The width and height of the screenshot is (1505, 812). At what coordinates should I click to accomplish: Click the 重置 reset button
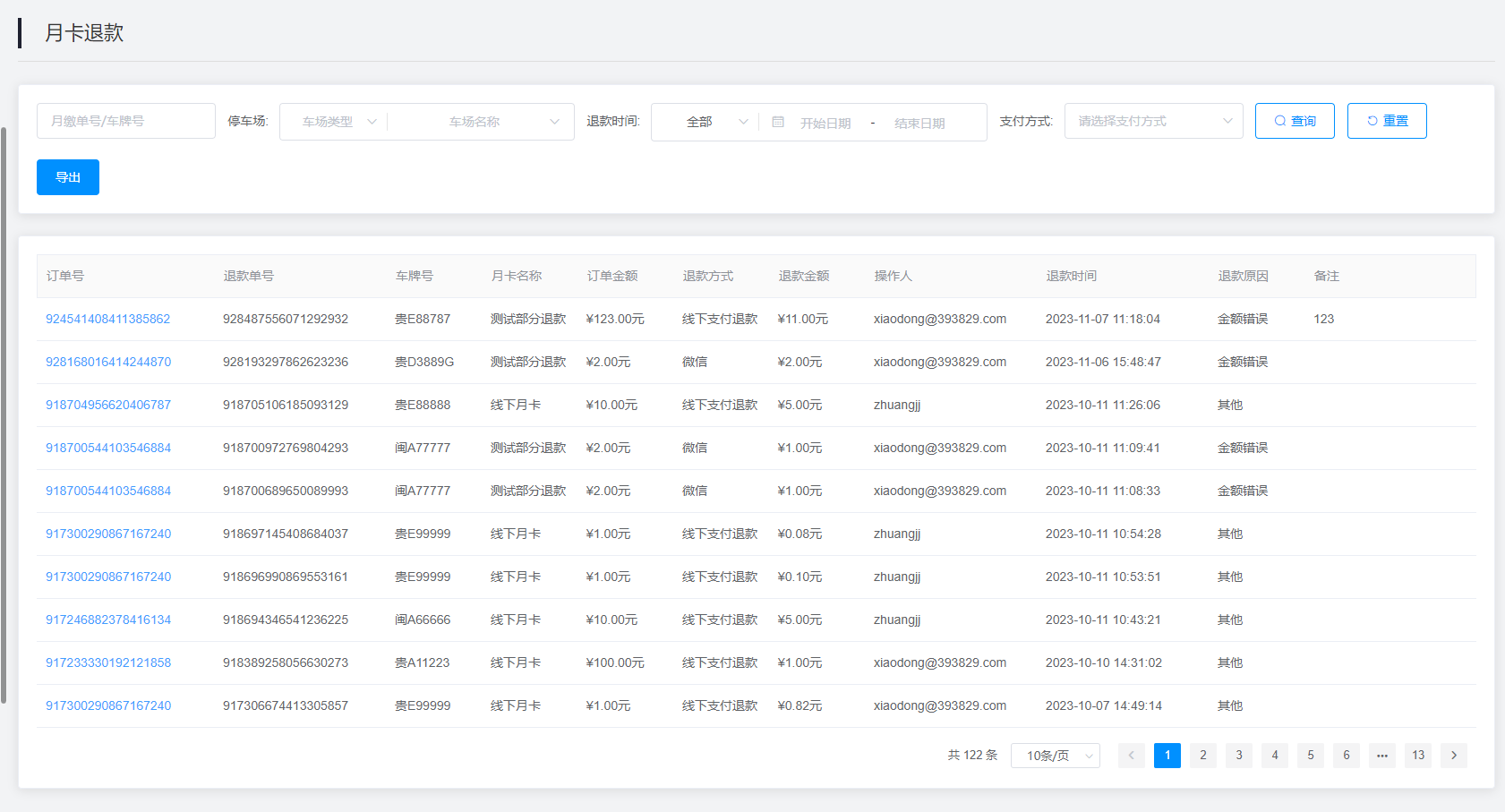click(x=1386, y=121)
